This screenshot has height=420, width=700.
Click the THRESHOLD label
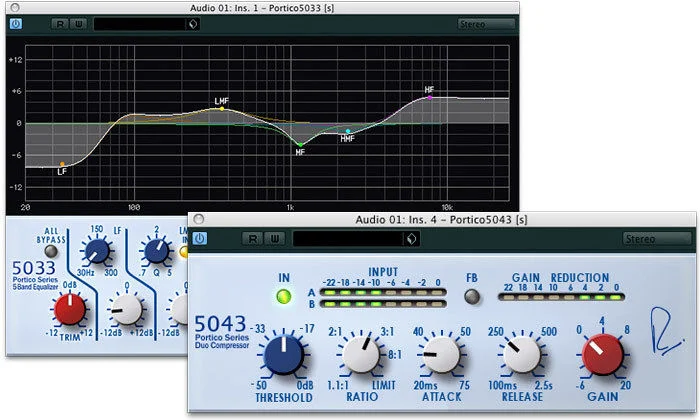[284, 397]
